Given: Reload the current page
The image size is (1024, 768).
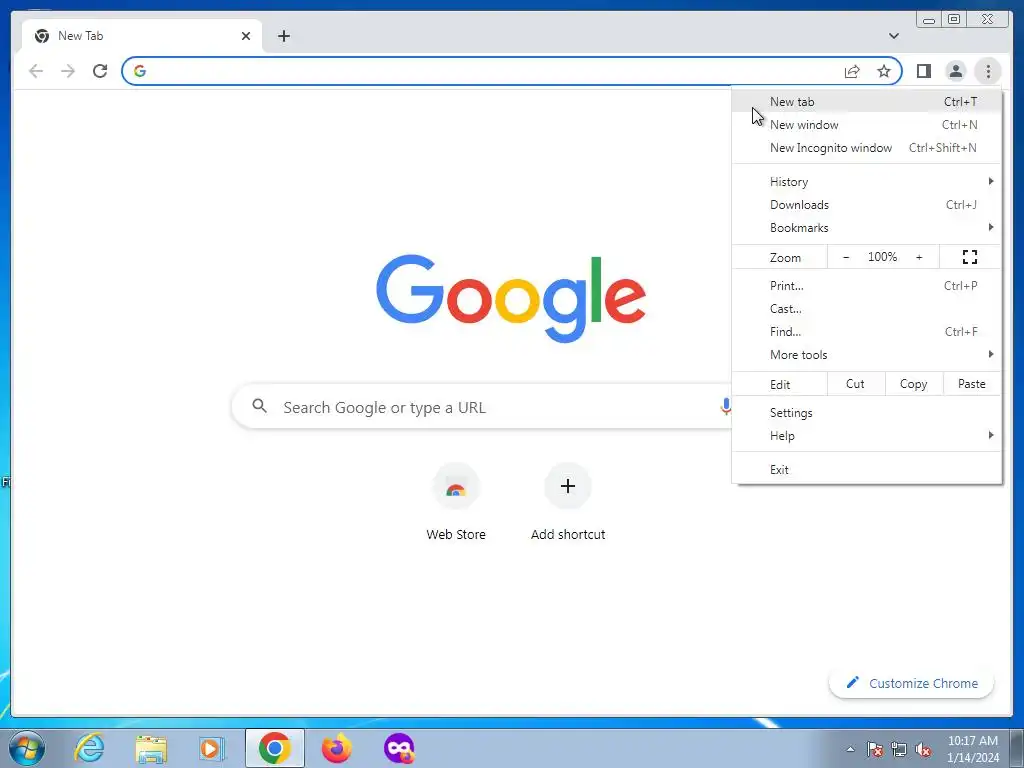Looking at the screenshot, I should coord(100,71).
